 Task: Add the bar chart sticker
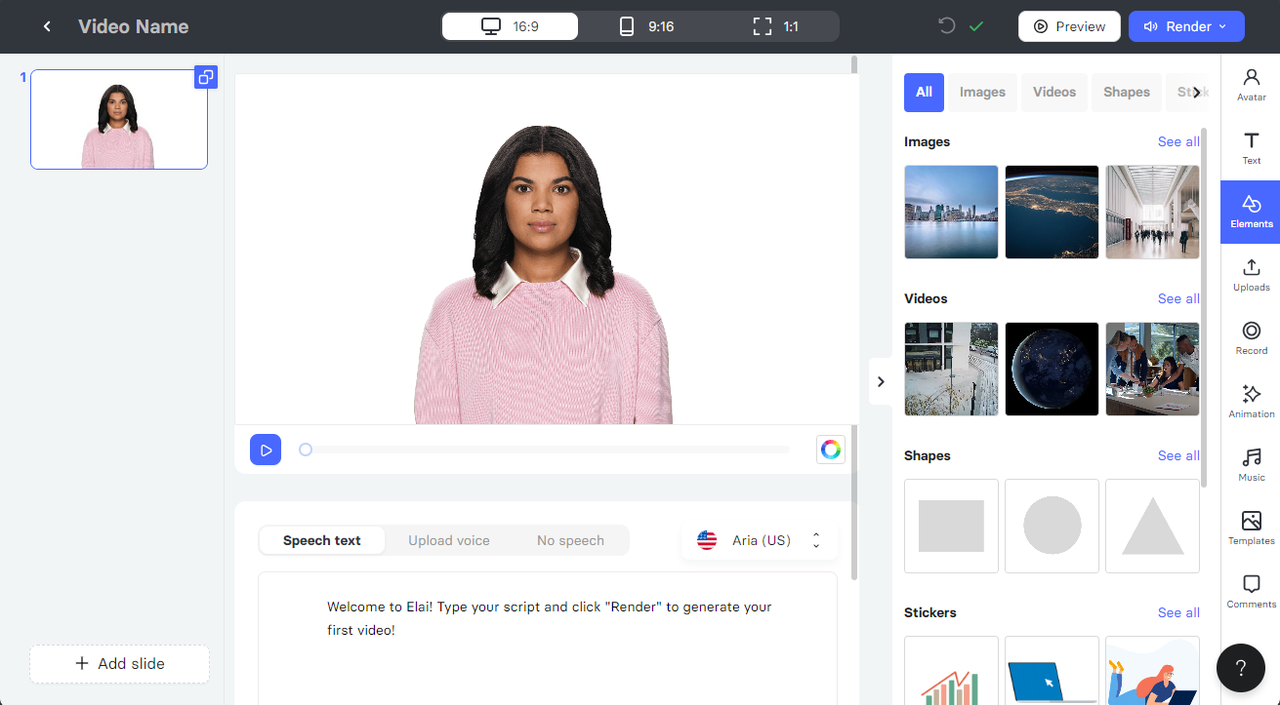point(951,671)
